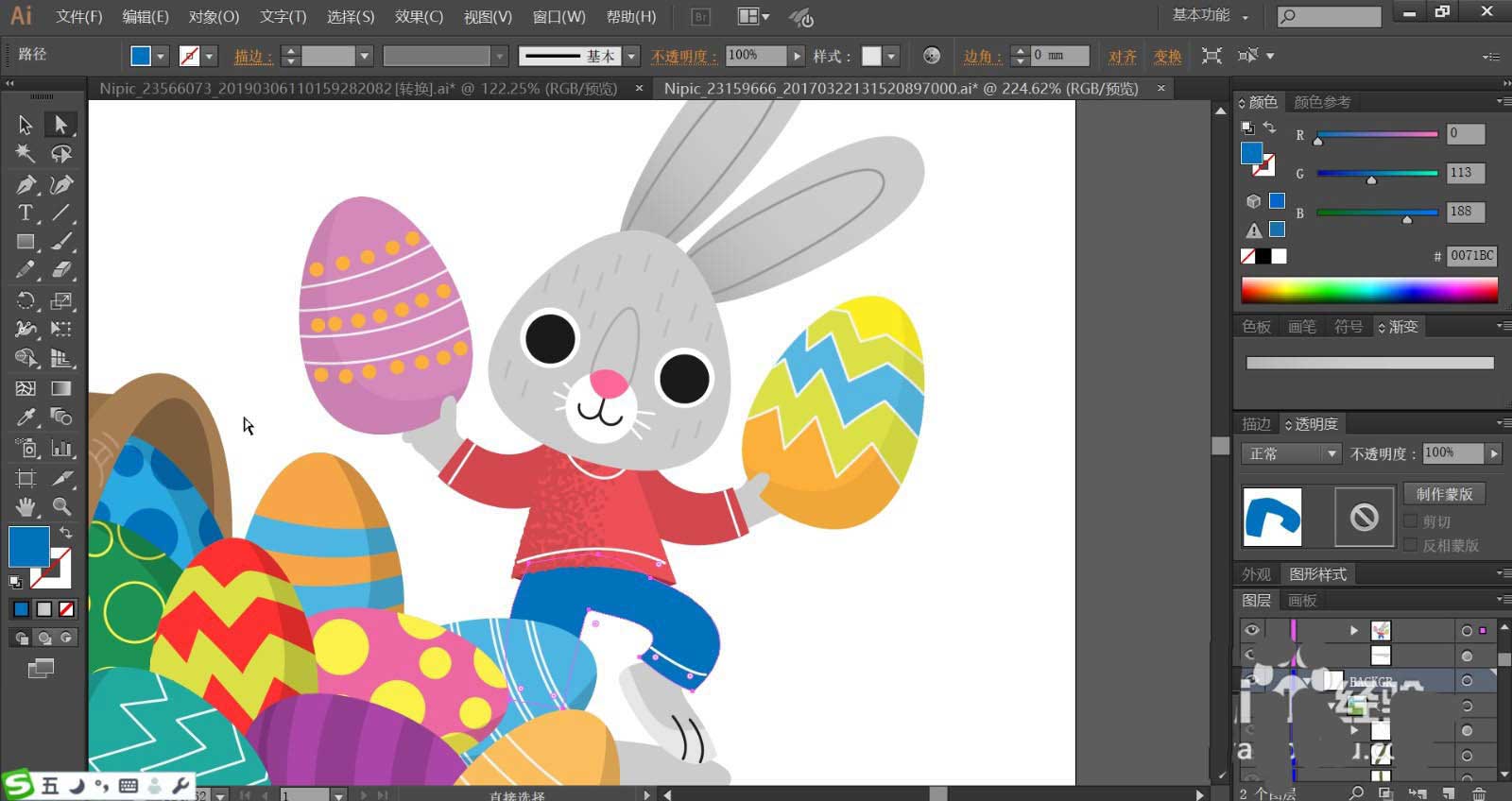1512x801 pixels.
Task: Click the RGB color spectrum bar
Action: pyautogui.click(x=1368, y=291)
